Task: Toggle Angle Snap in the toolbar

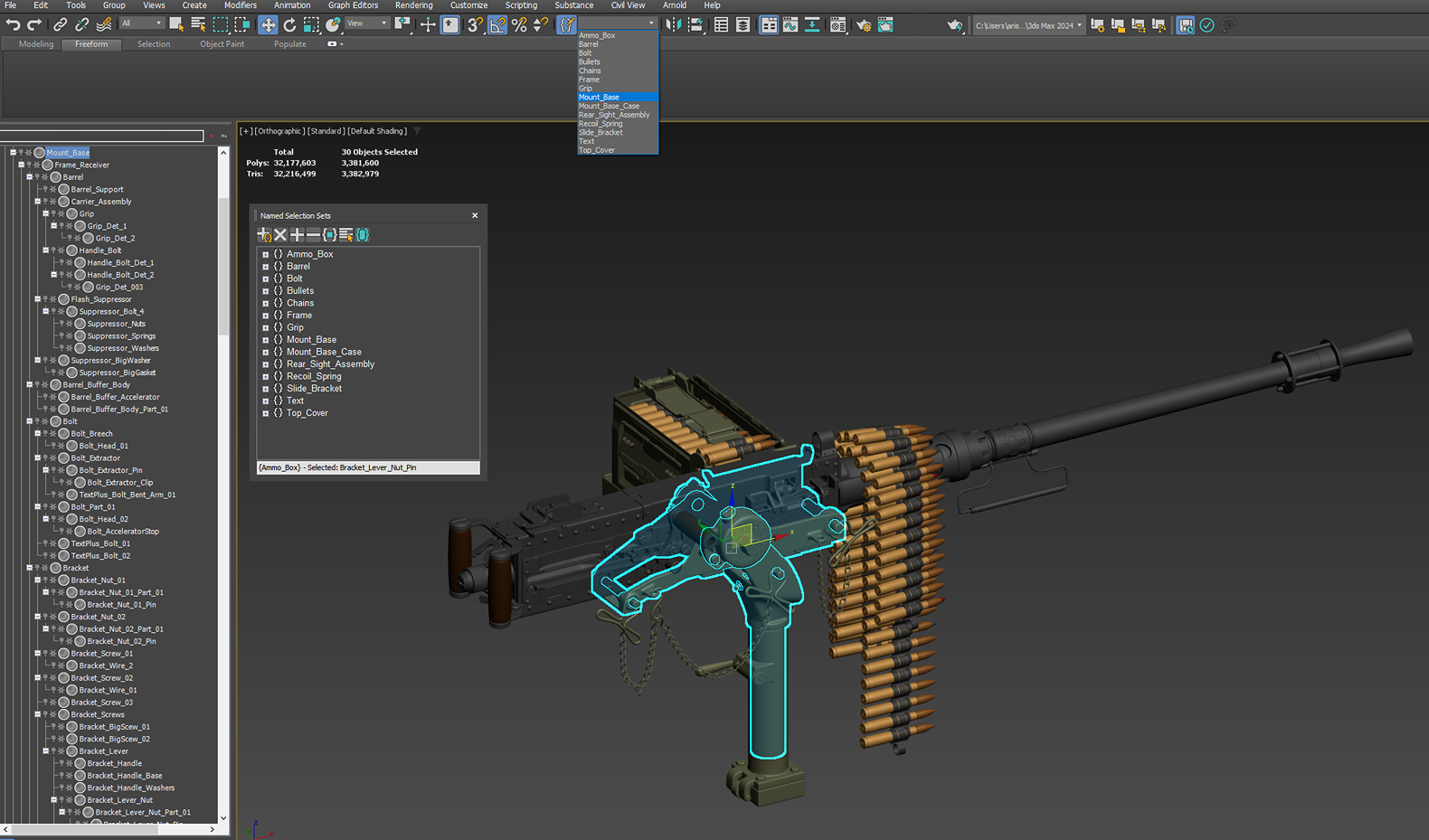Action: tap(497, 25)
